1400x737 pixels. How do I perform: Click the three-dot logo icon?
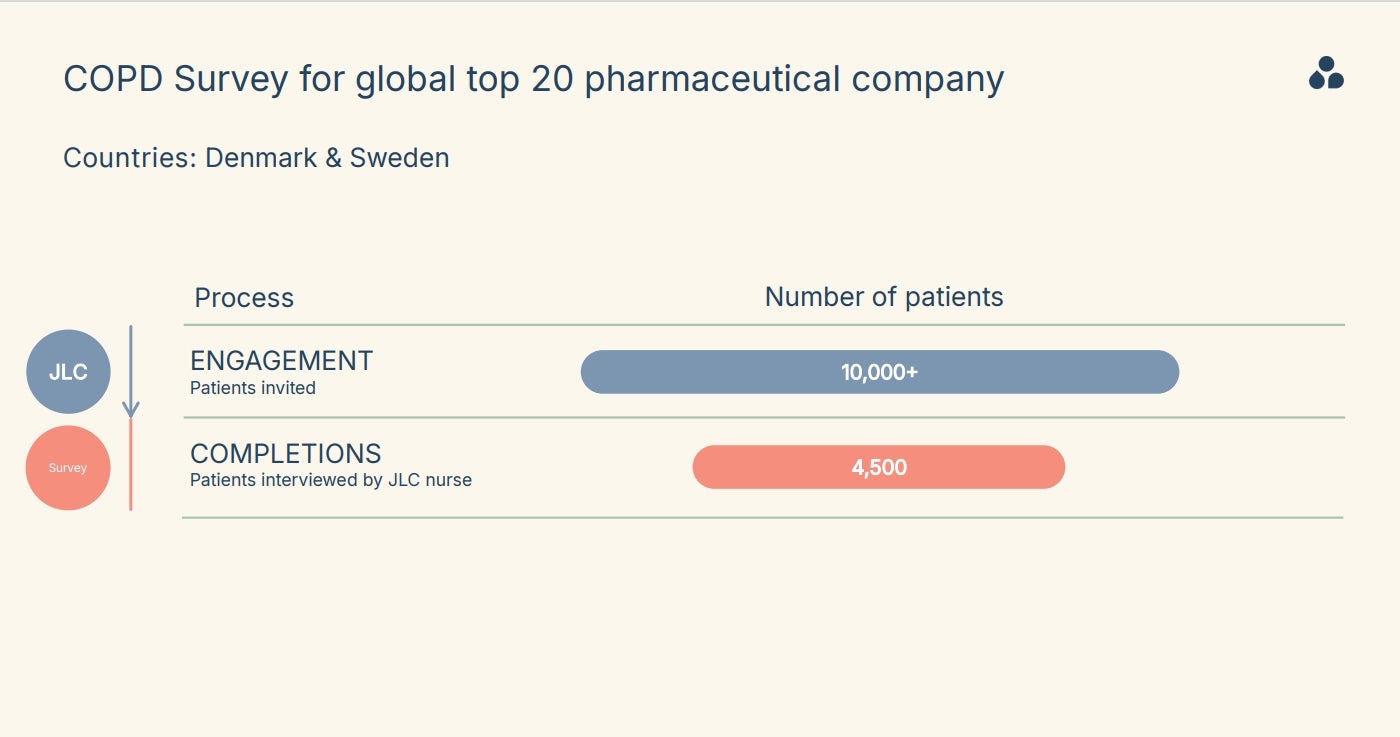click(1326, 74)
